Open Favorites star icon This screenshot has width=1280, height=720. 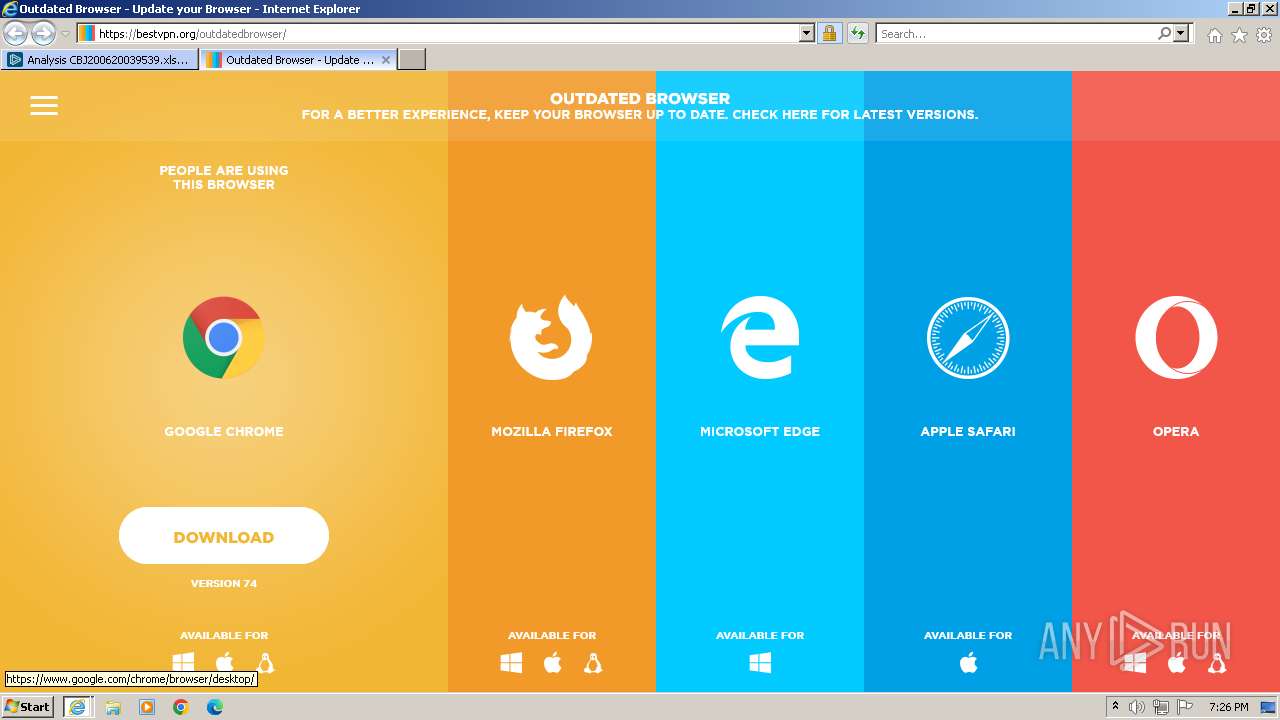(1239, 35)
